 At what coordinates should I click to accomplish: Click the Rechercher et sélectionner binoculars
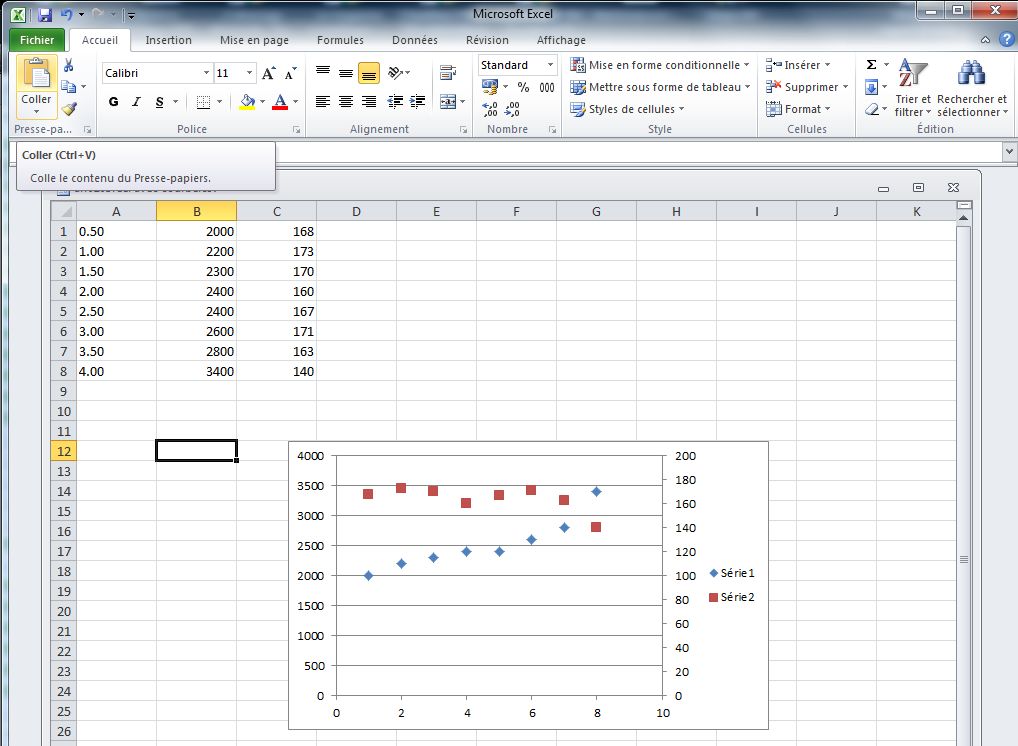[971, 88]
